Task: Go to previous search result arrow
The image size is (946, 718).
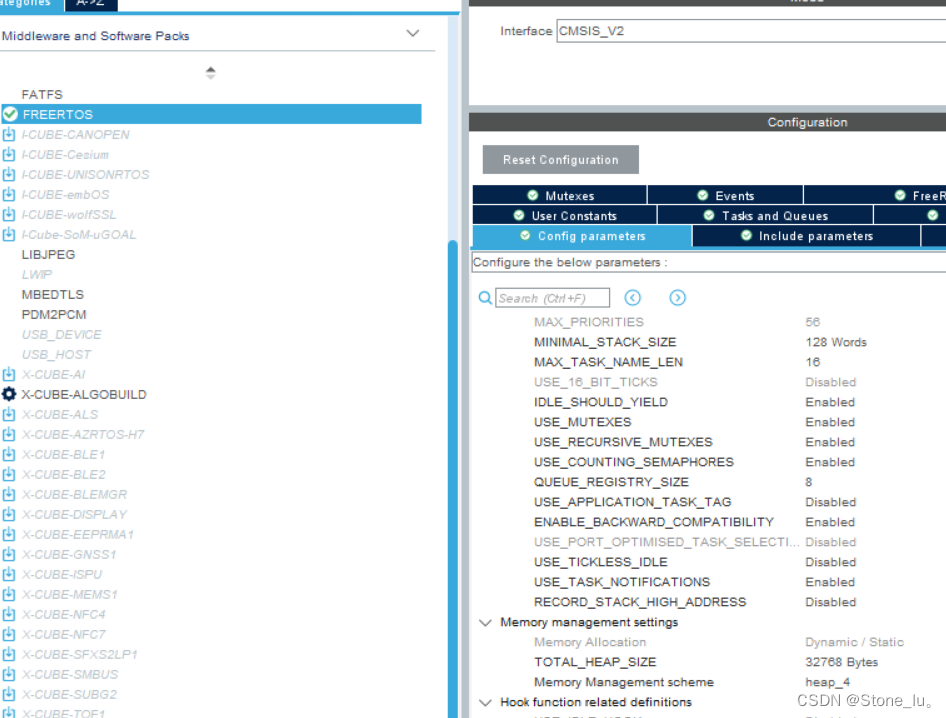Action: pyautogui.click(x=632, y=297)
